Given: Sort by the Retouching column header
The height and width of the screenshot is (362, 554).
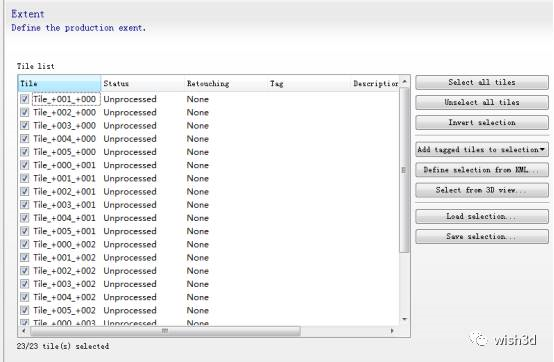Looking at the screenshot, I should tap(225, 84).
